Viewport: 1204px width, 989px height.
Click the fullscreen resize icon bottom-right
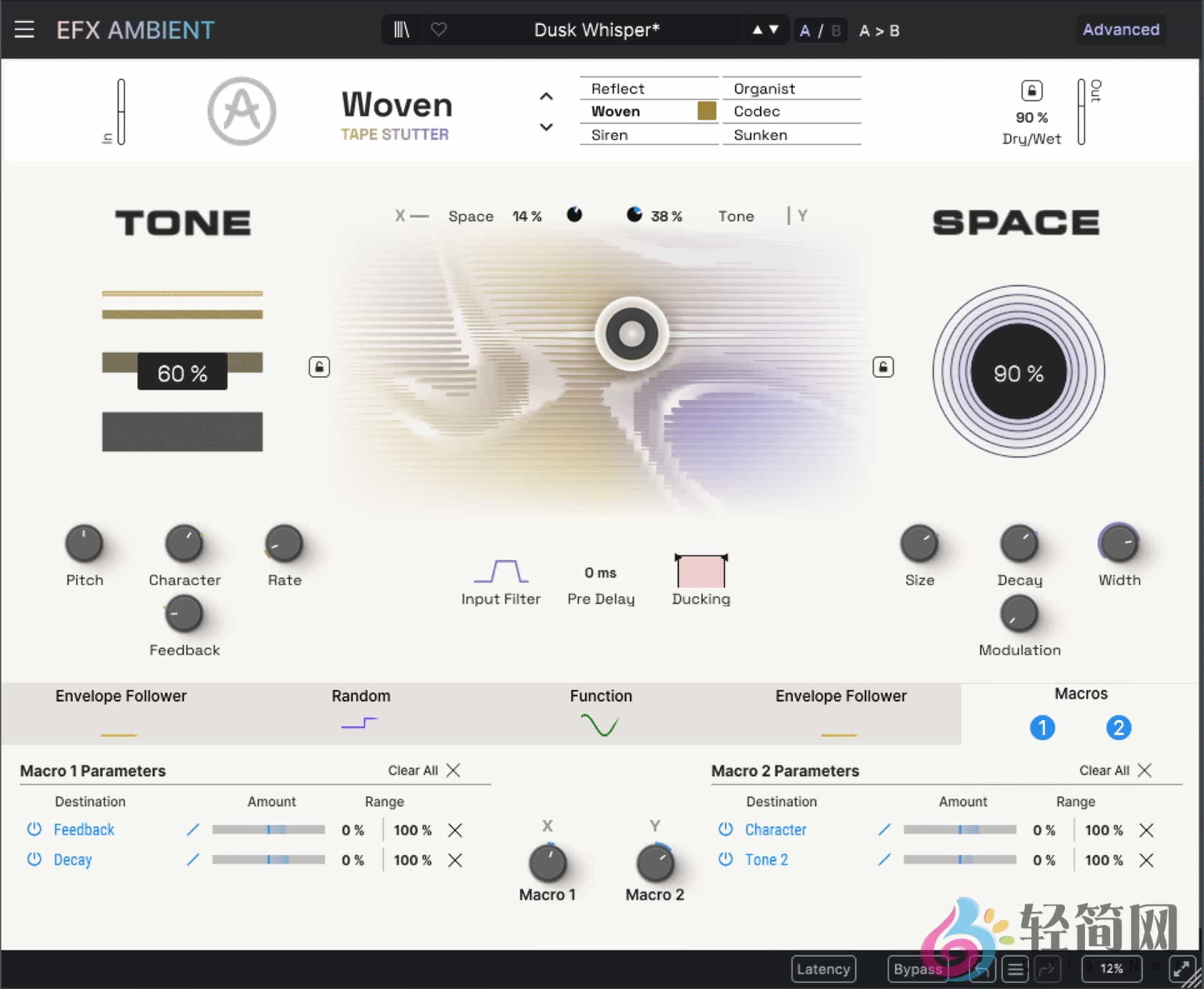point(1181,968)
